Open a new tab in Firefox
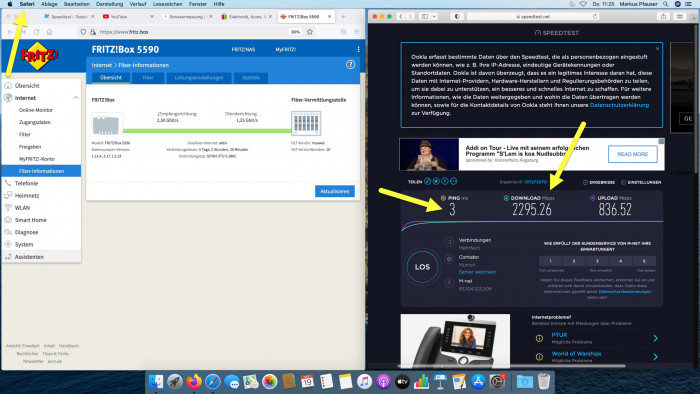700x394 pixels. click(x=343, y=17)
